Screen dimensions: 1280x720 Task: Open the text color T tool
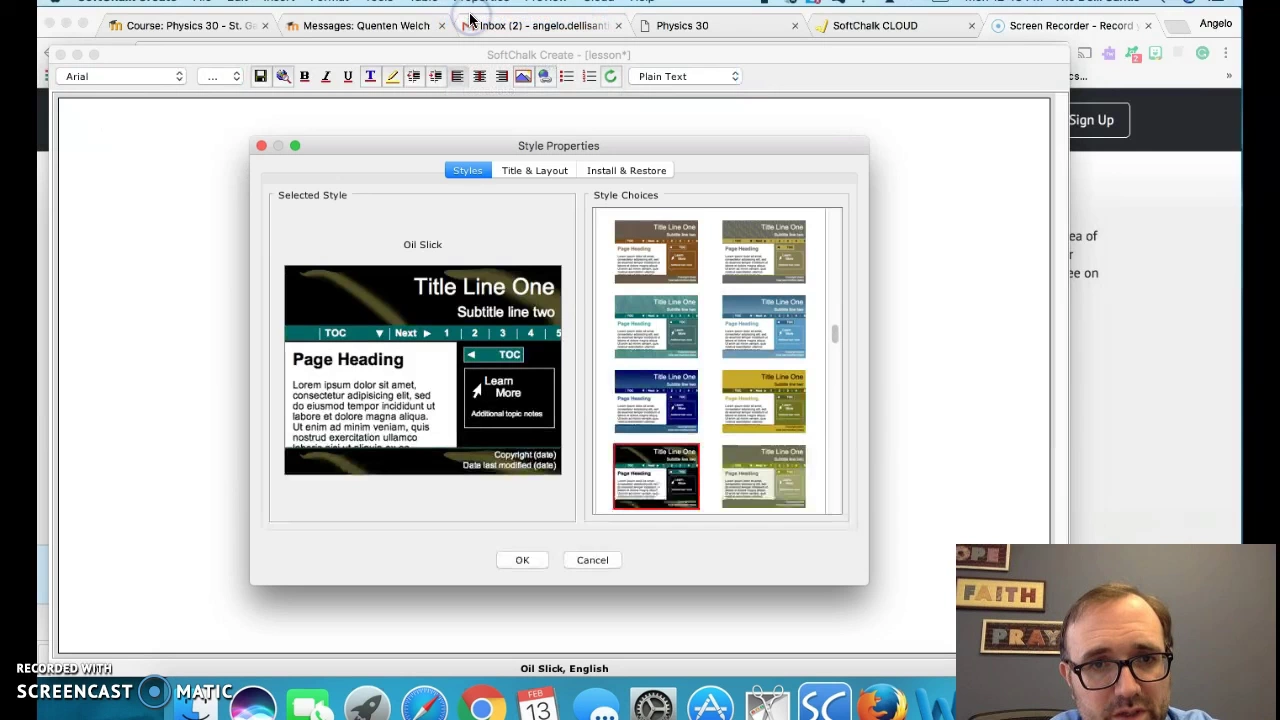[370, 76]
